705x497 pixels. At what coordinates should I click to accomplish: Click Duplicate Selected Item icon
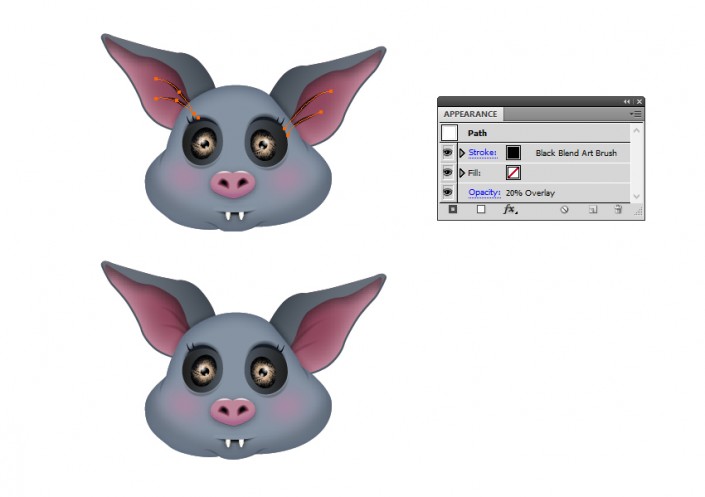click(x=593, y=210)
